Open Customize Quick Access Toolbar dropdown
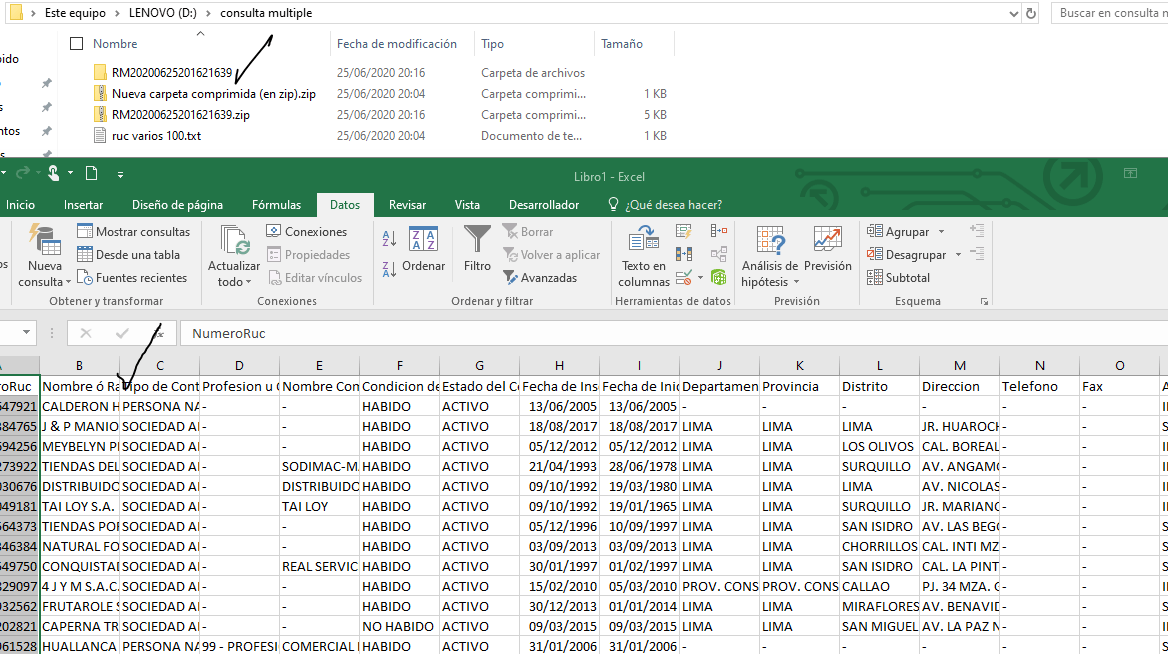 (120, 174)
